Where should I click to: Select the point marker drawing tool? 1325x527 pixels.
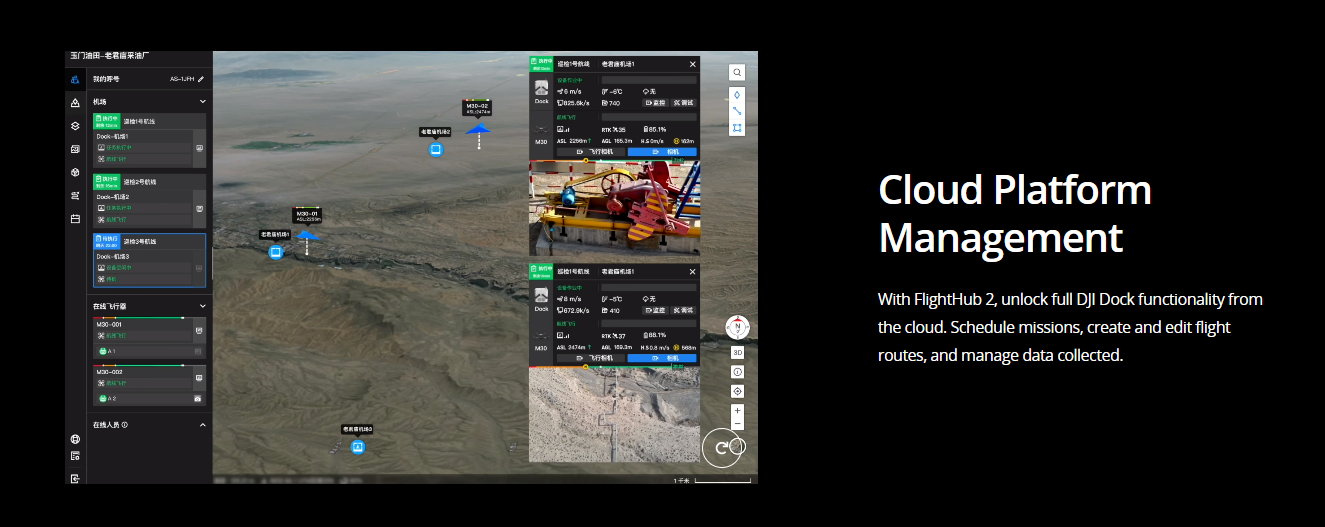click(737, 95)
